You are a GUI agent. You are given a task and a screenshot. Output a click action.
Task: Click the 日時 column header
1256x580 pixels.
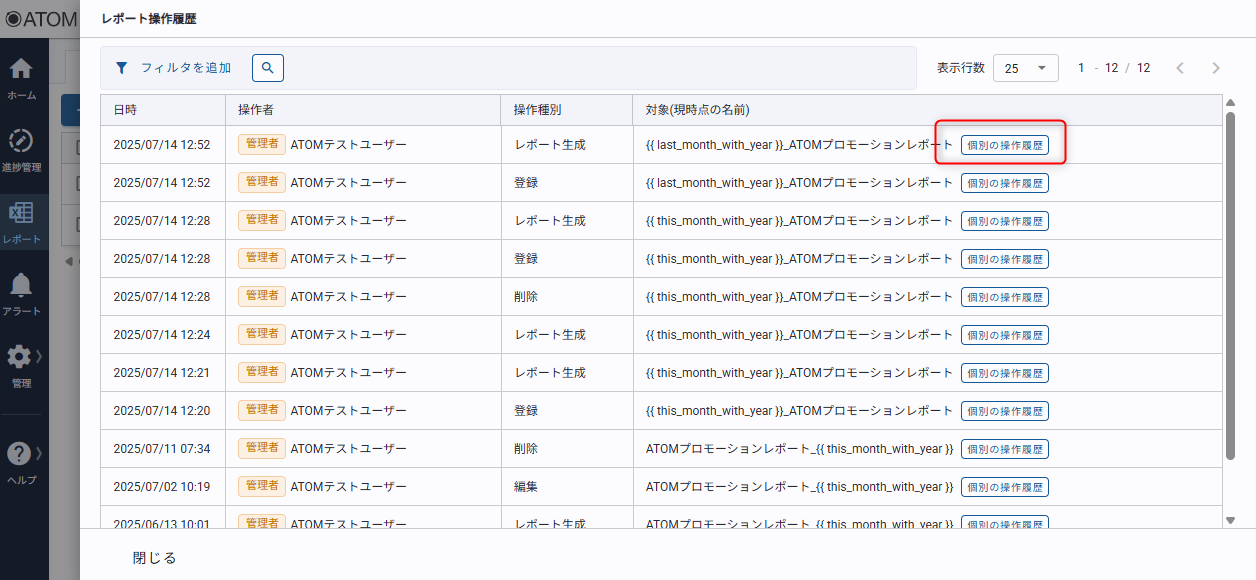(x=125, y=110)
